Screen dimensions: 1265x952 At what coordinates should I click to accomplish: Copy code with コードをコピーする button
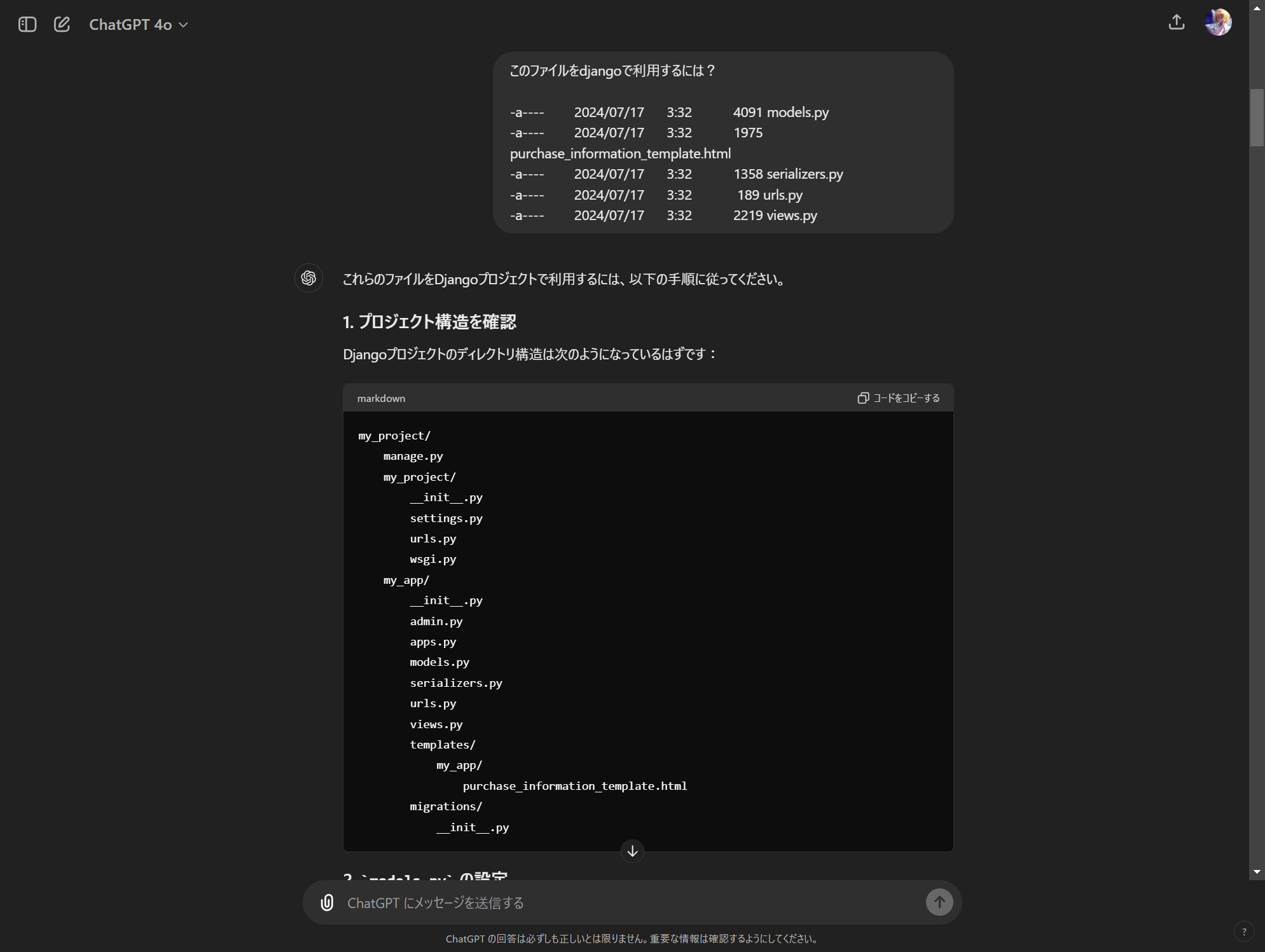point(906,398)
